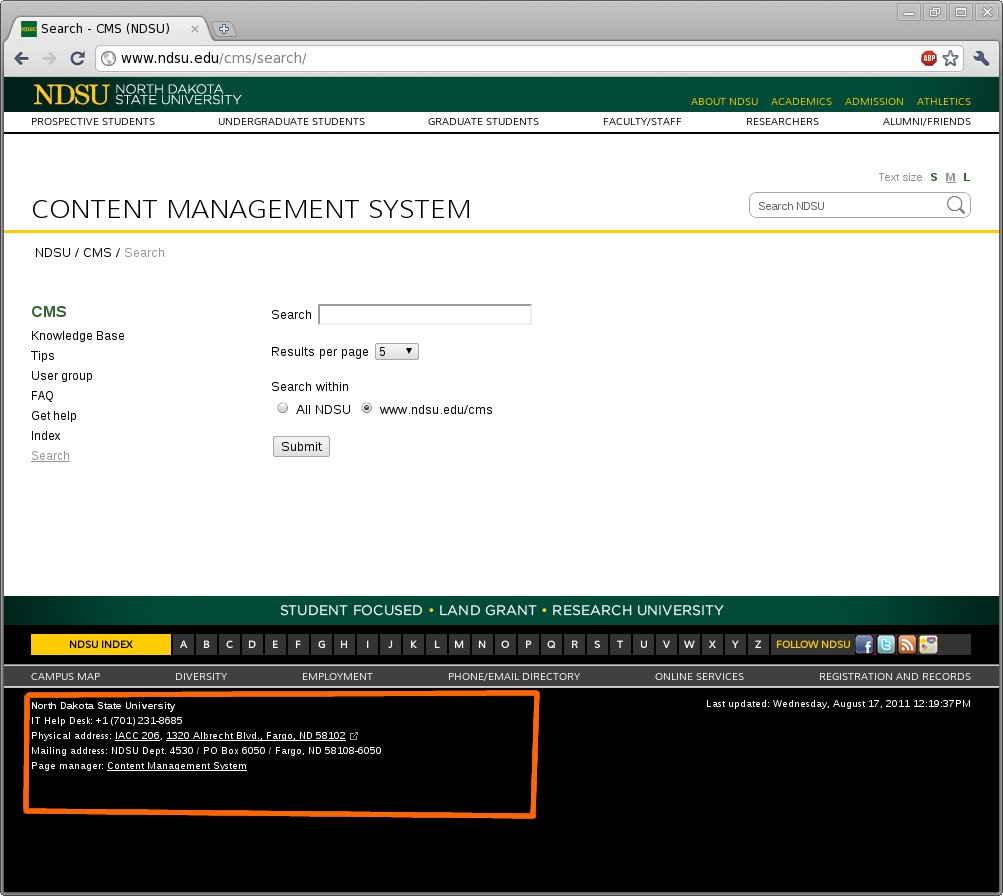Open a new browser tab

[x=224, y=28]
